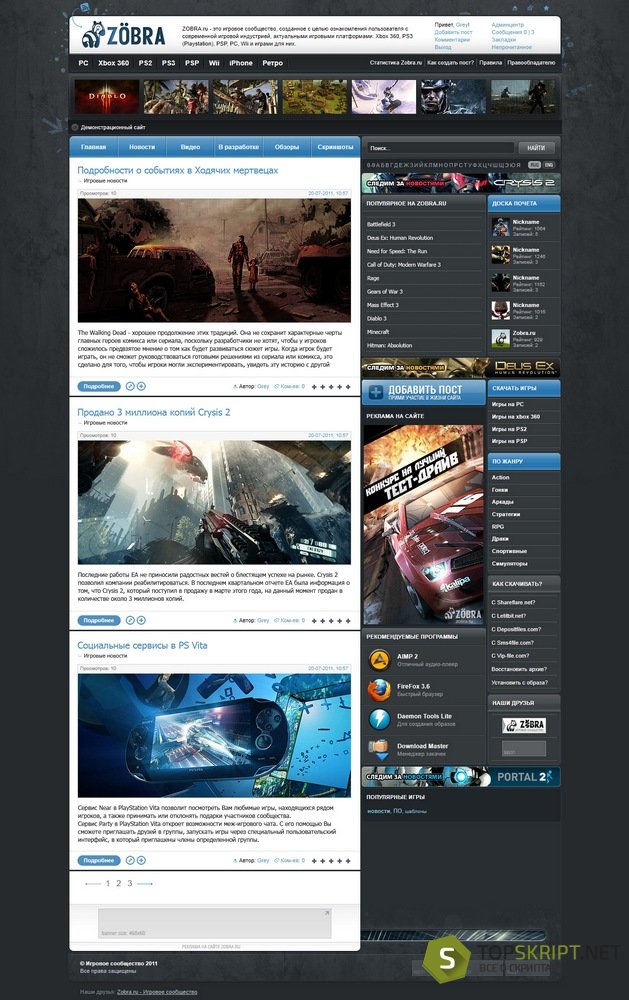Screen dimensions: 629x1000
Task: Open the Правообладателю link
Action: click(531, 62)
